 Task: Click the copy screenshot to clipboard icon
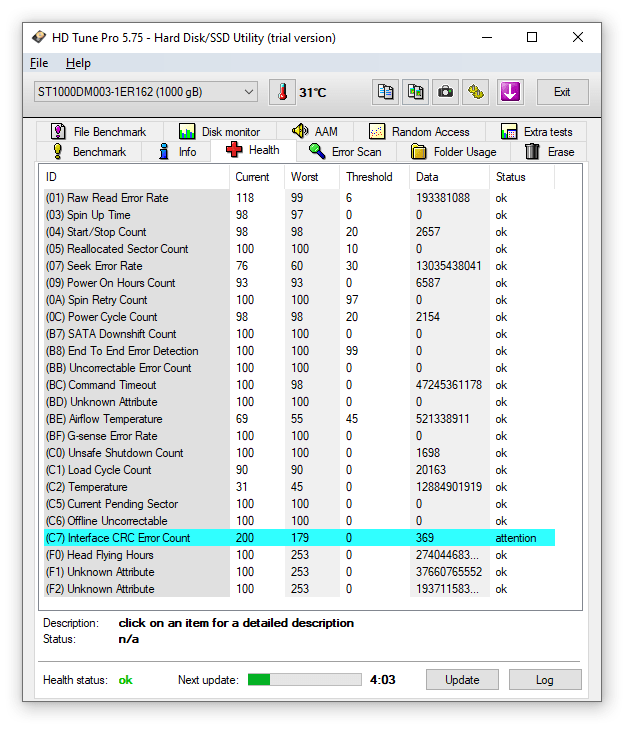(x=415, y=92)
